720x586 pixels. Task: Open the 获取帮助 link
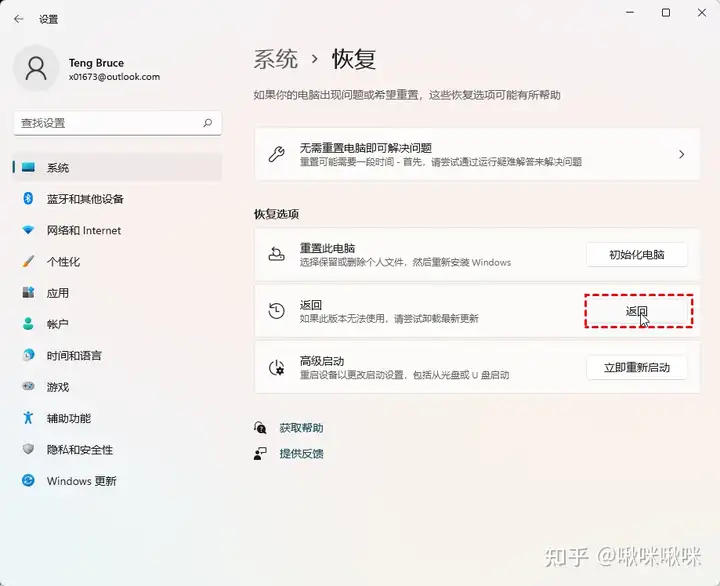click(301, 428)
